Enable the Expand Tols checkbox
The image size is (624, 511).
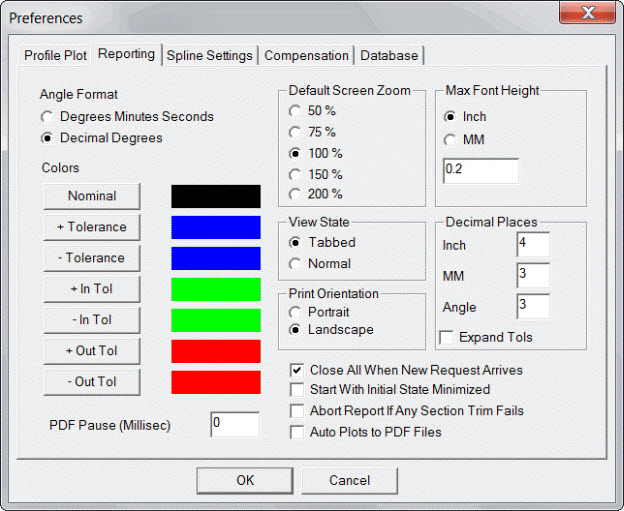449,337
